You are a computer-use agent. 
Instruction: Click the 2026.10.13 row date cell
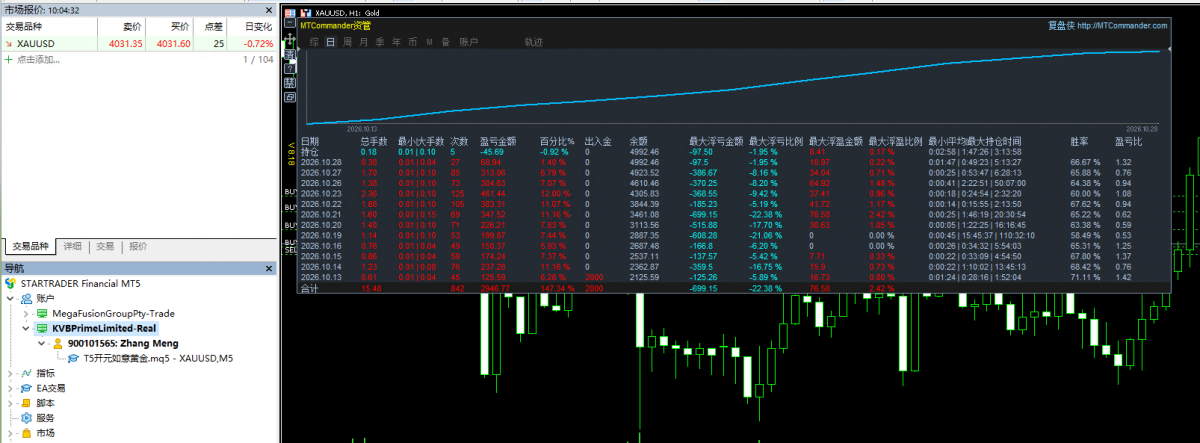click(322, 277)
